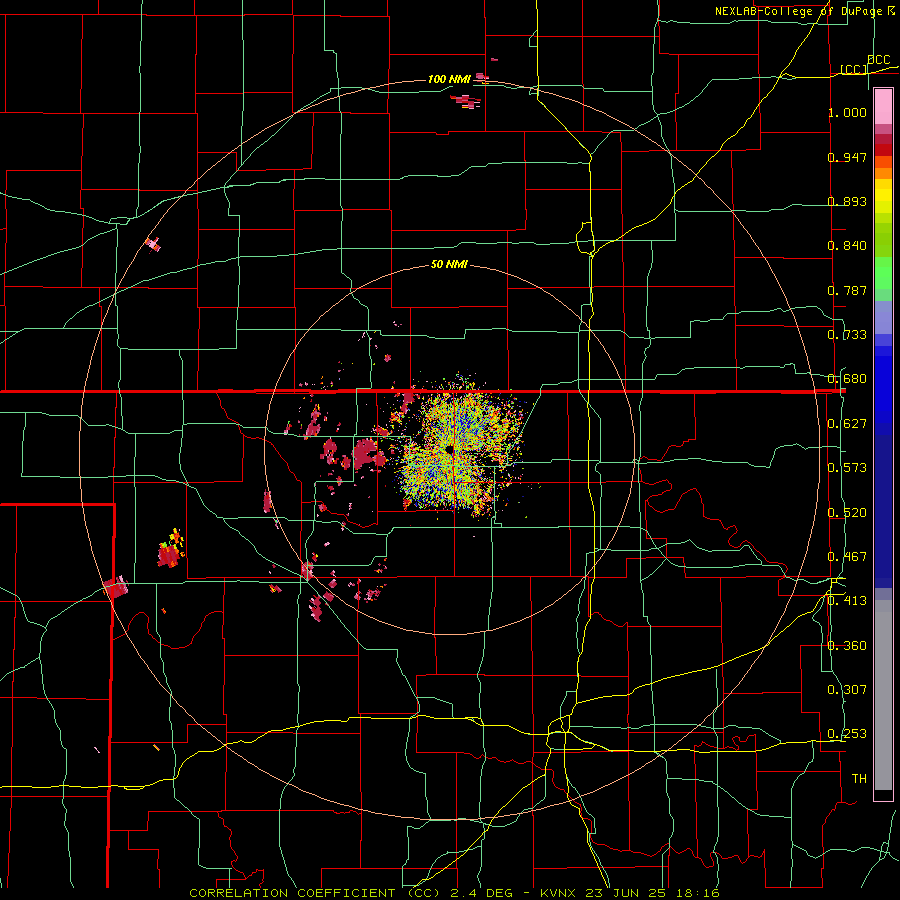Click the KVNX radar site identifier in the caption
This screenshot has height=900, width=900.
pyautogui.click(x=559, y=893)
